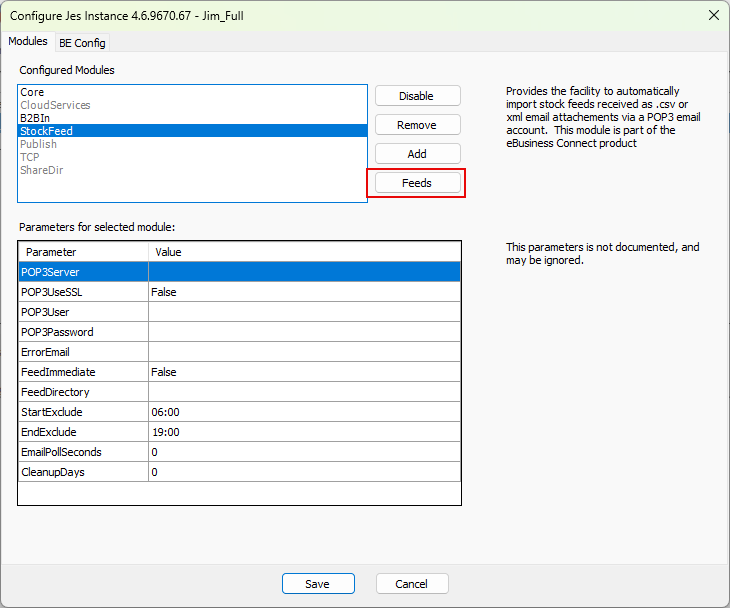The image size is (730, 608).
Task: Click the POP3UseSSL value cell
Action: 304,292
